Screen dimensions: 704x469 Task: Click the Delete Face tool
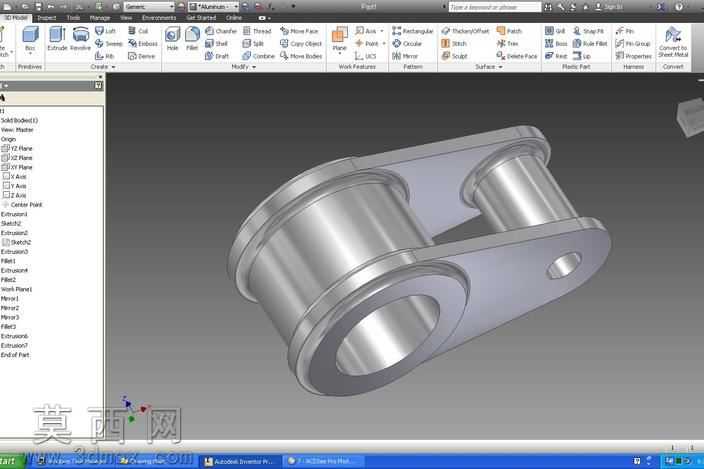[x=517, y=56]
